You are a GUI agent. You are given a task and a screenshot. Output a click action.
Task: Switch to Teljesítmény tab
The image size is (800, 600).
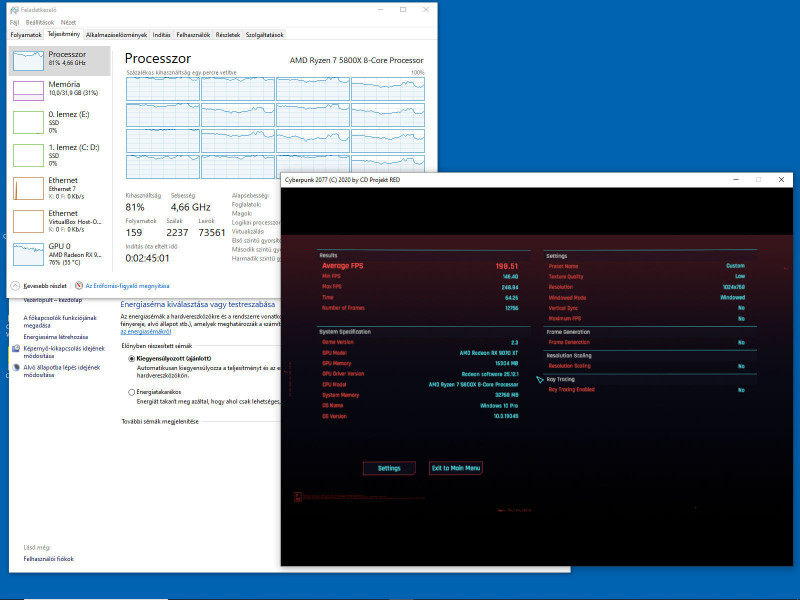pos(64,34)
